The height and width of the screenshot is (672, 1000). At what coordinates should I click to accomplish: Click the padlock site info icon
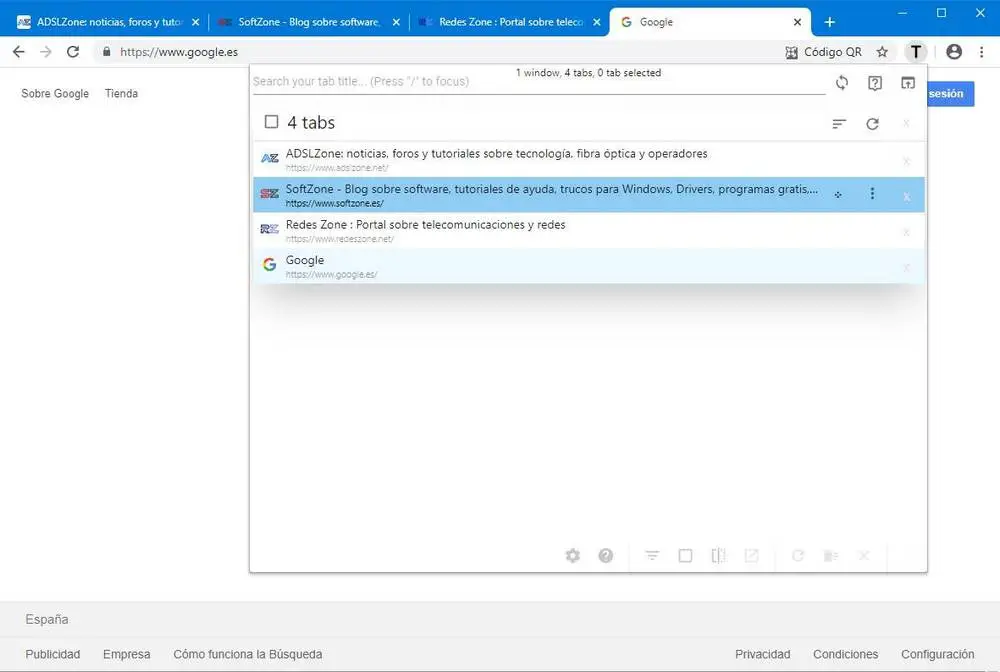[x=107, y=52]
